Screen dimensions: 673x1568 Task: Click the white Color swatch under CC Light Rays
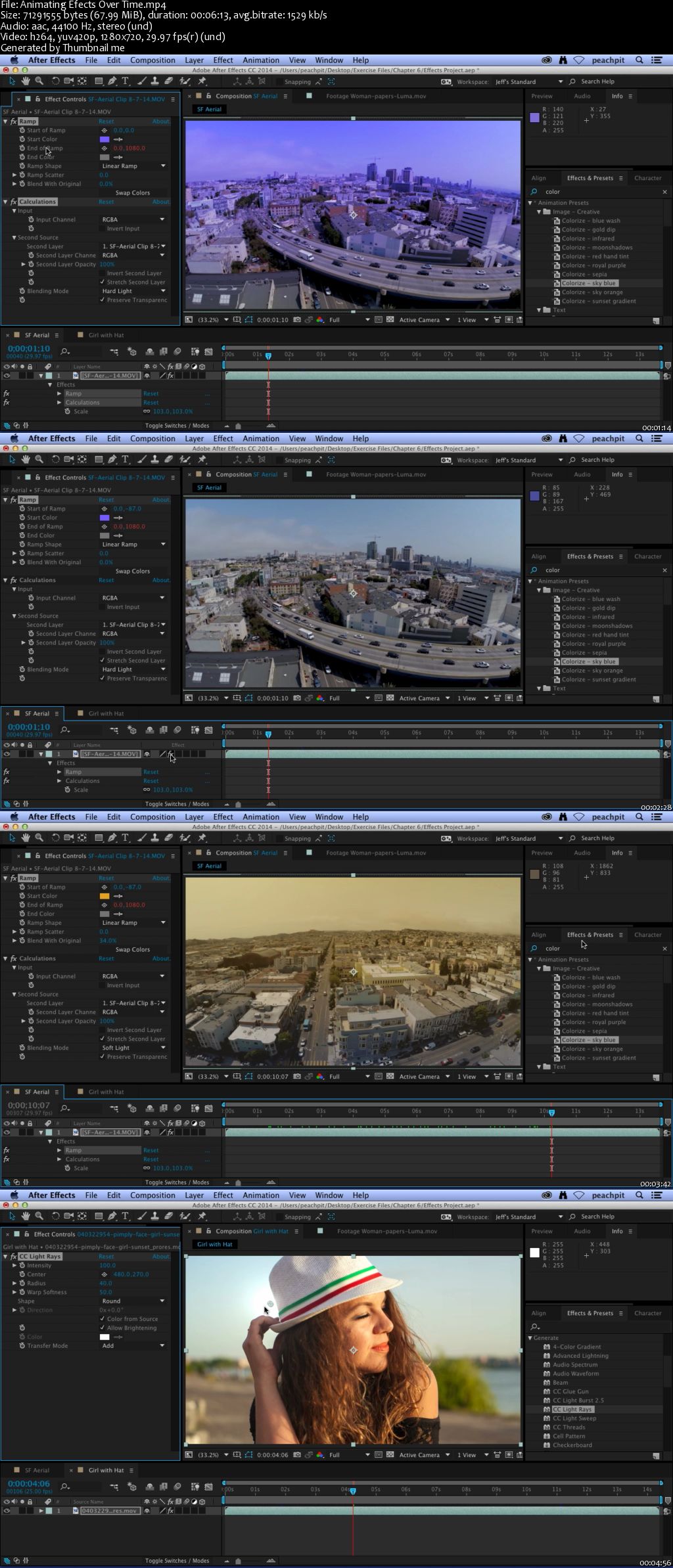tap(104, 1337)
